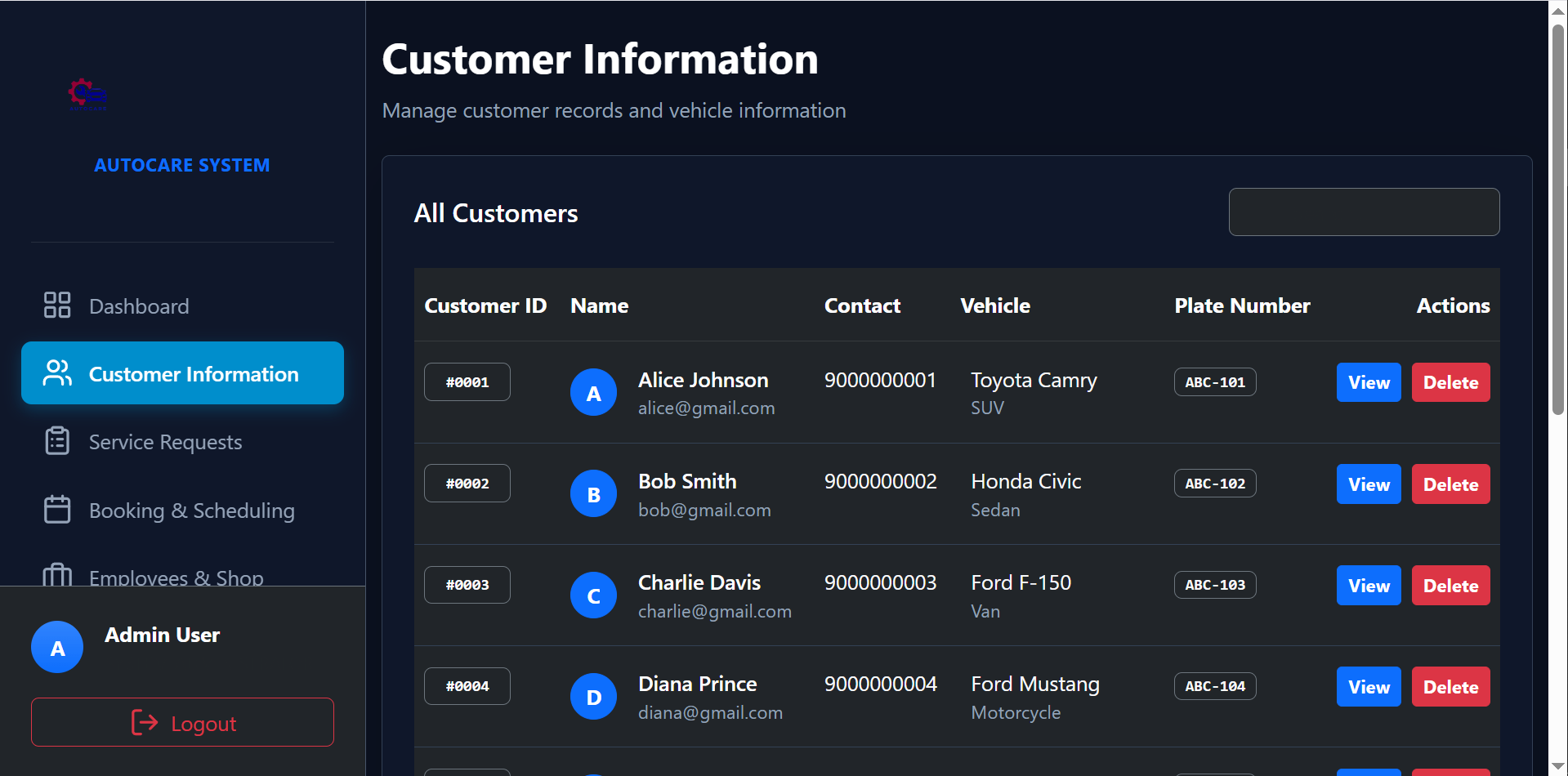The width and height of the screenshot is (1568, 776).
Task: Delete Diana Prince's record
Action: [1450, 687]
